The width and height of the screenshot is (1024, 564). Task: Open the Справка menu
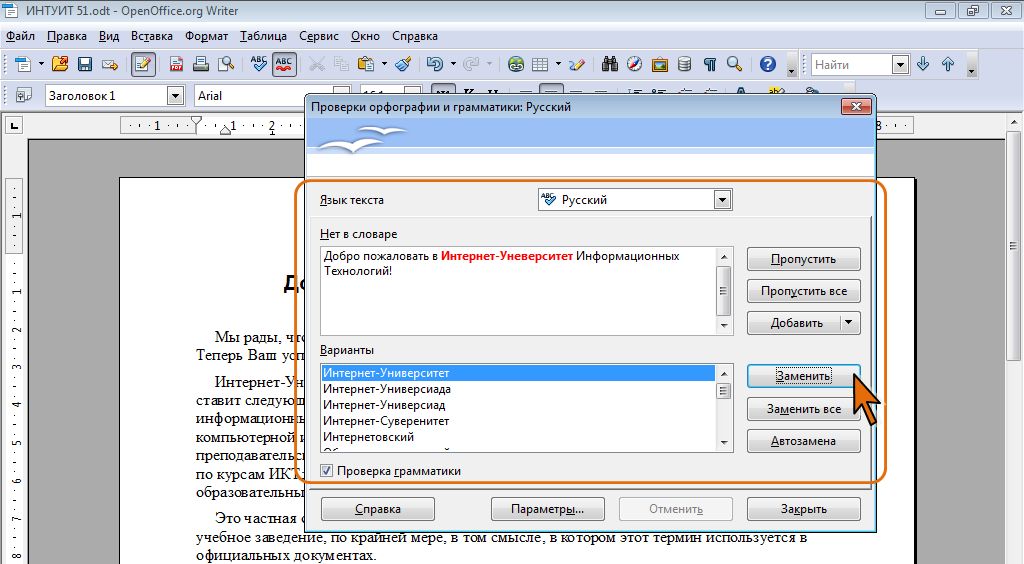(x=415, y=36)
